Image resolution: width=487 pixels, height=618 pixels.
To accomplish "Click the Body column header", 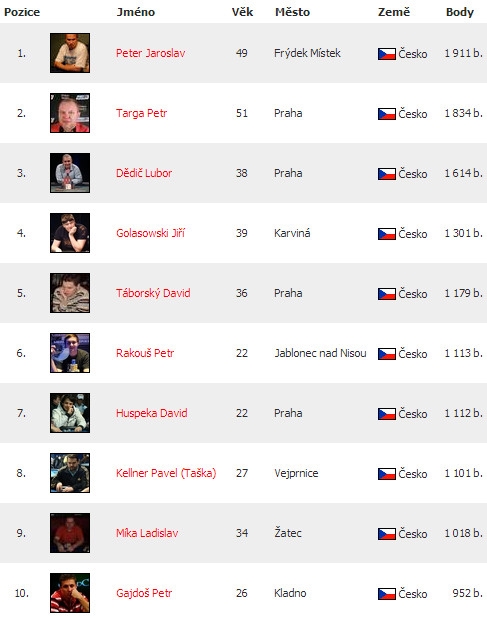I will 459,12.
